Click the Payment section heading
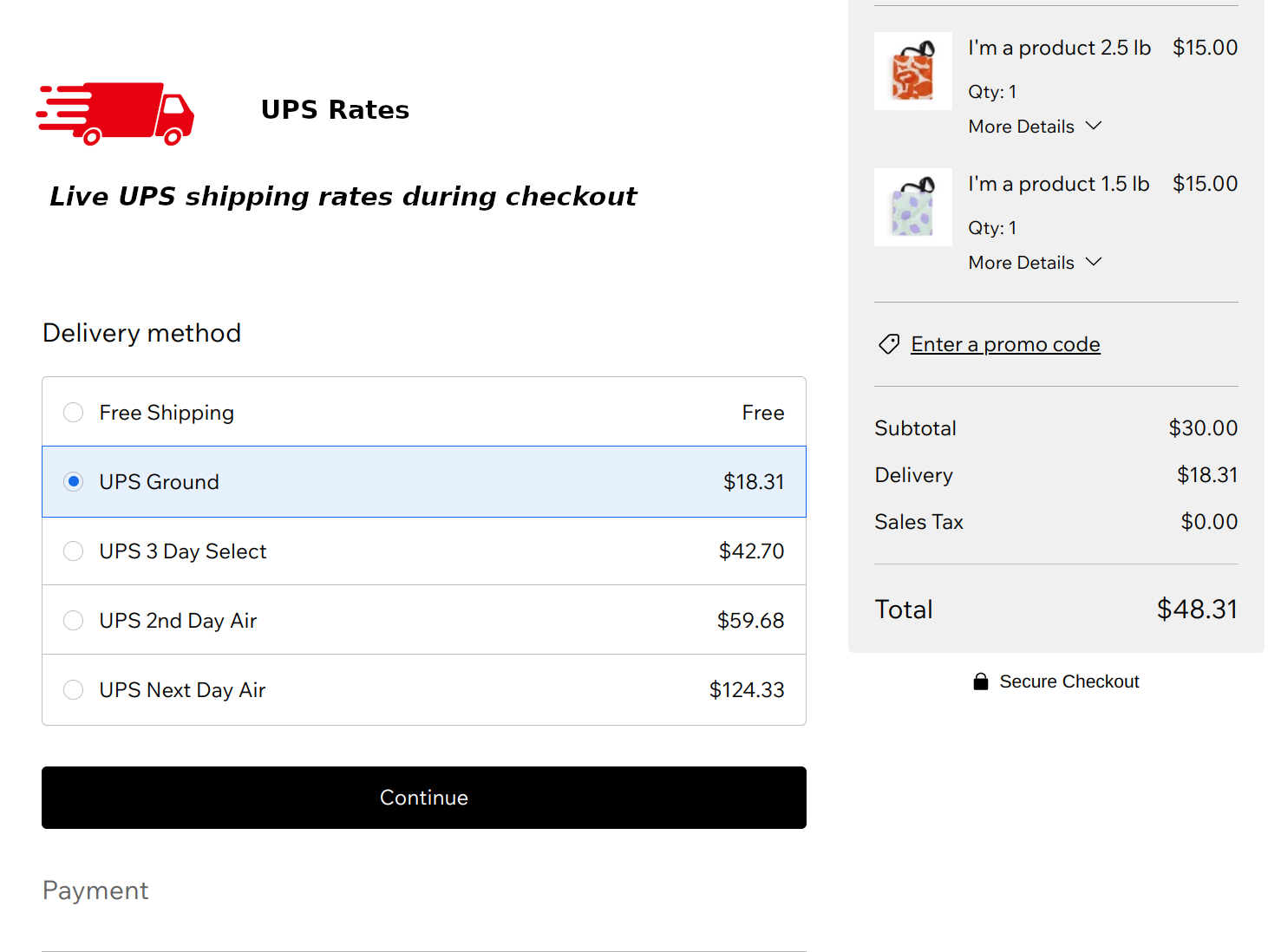 [95, 891]
